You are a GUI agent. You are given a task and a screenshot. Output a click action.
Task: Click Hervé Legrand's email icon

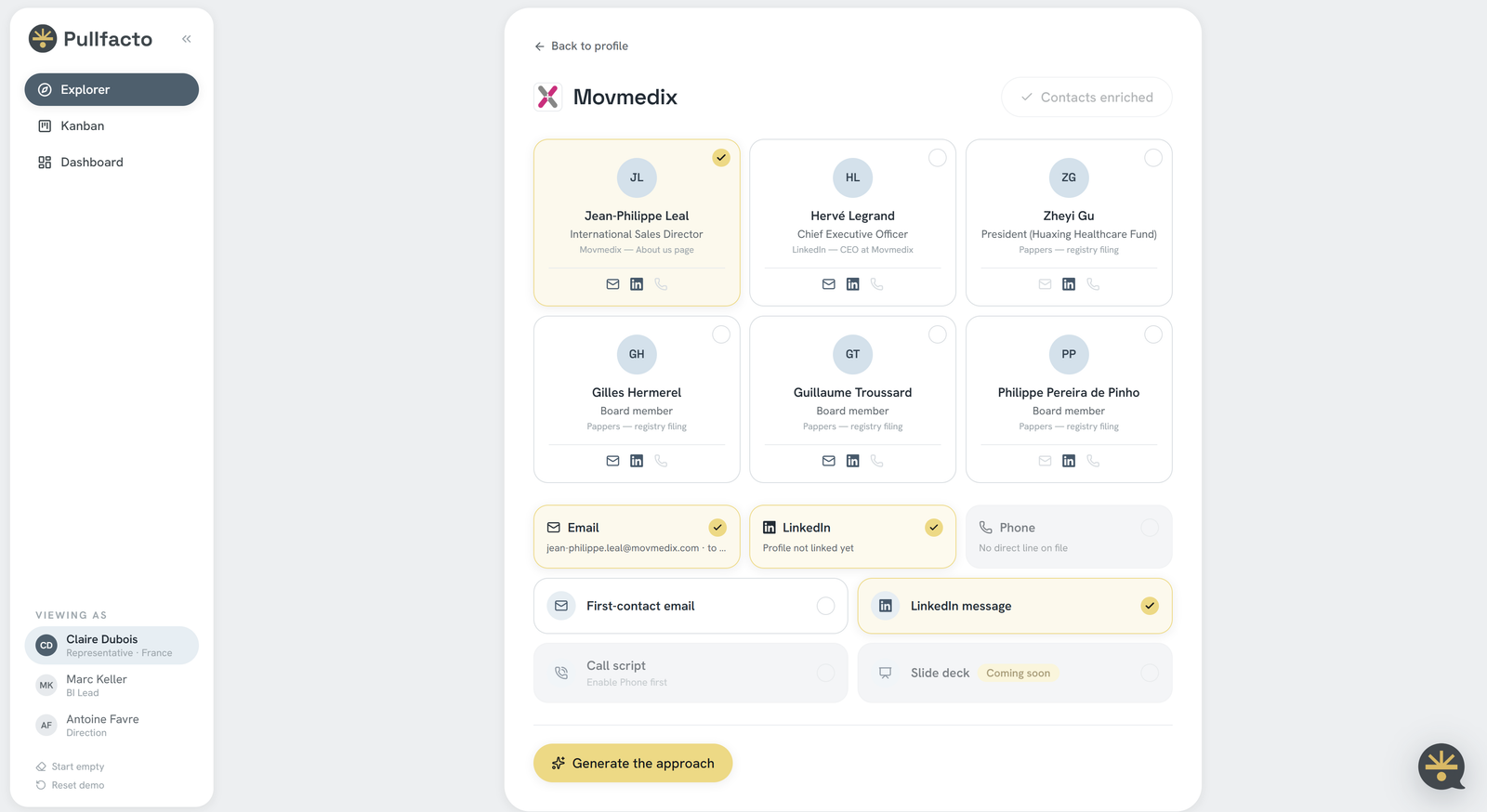829,284
